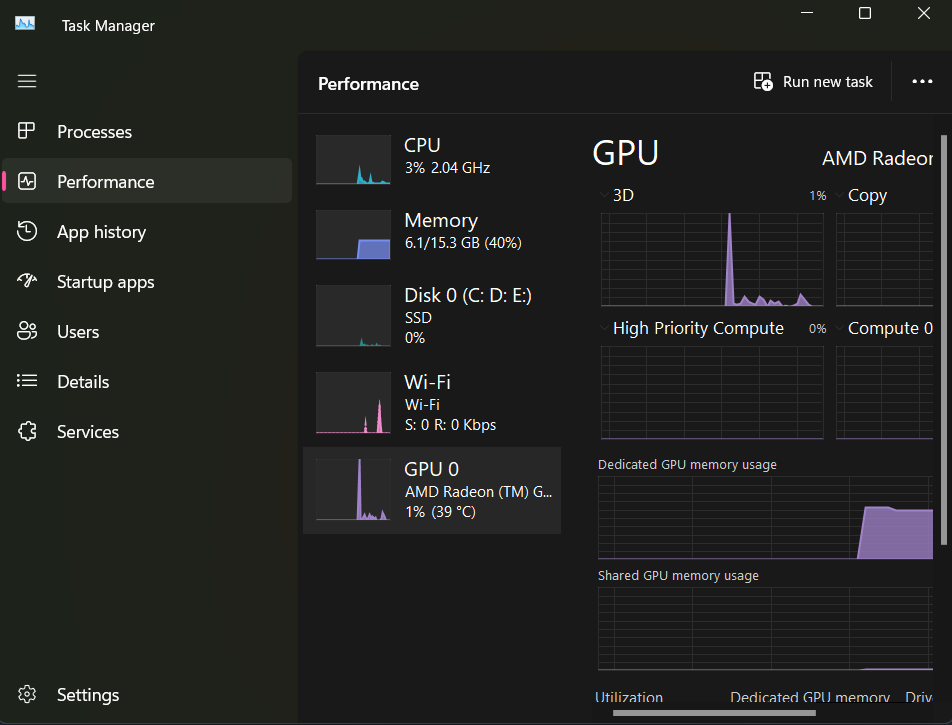Open the Users page
The height and width of the screenshot is (725, 952).
pos(147,332)
